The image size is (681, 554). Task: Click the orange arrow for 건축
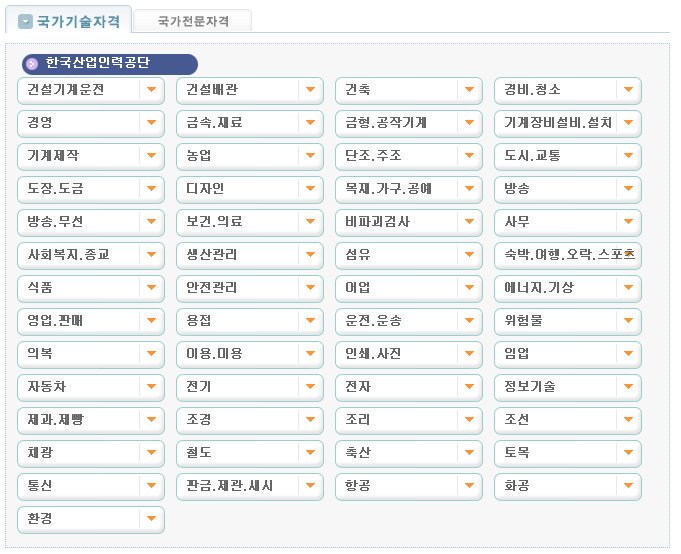pos(470,90)
